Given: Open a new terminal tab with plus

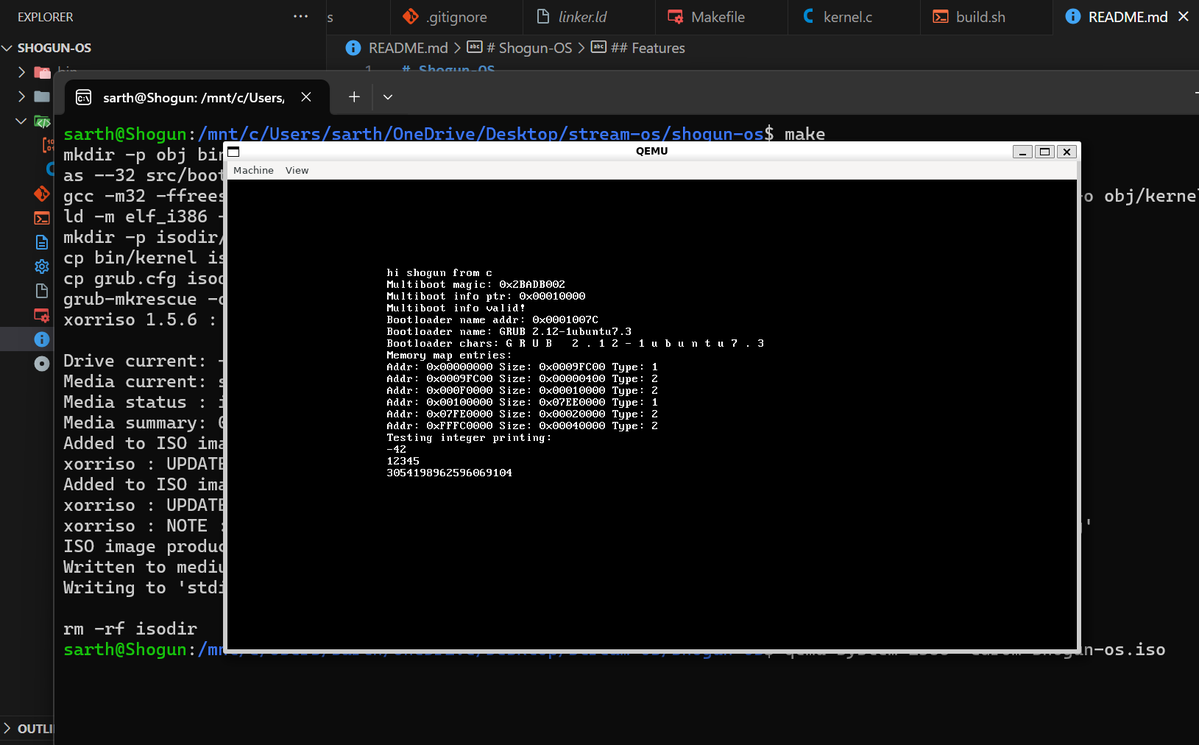Looking at the screenshot, I should coord(354,96).
